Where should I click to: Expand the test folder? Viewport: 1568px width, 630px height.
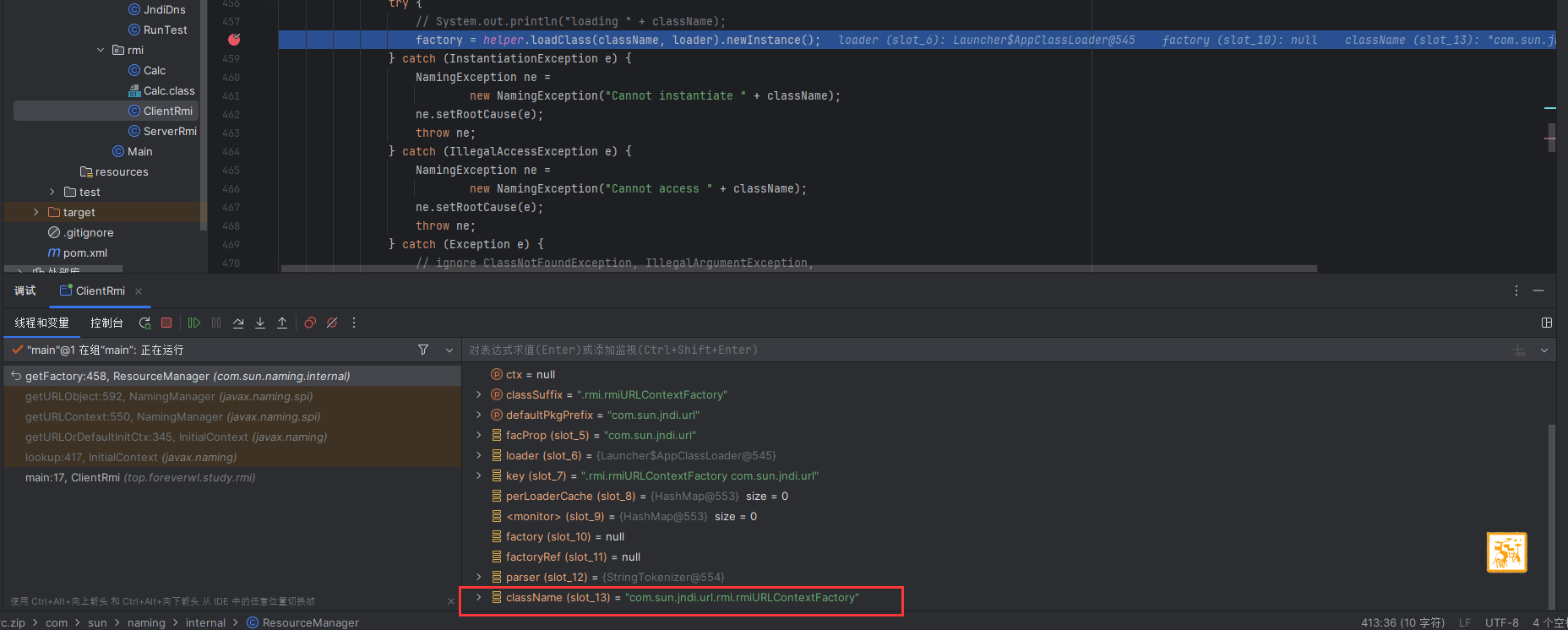click(x=52, y=192)
